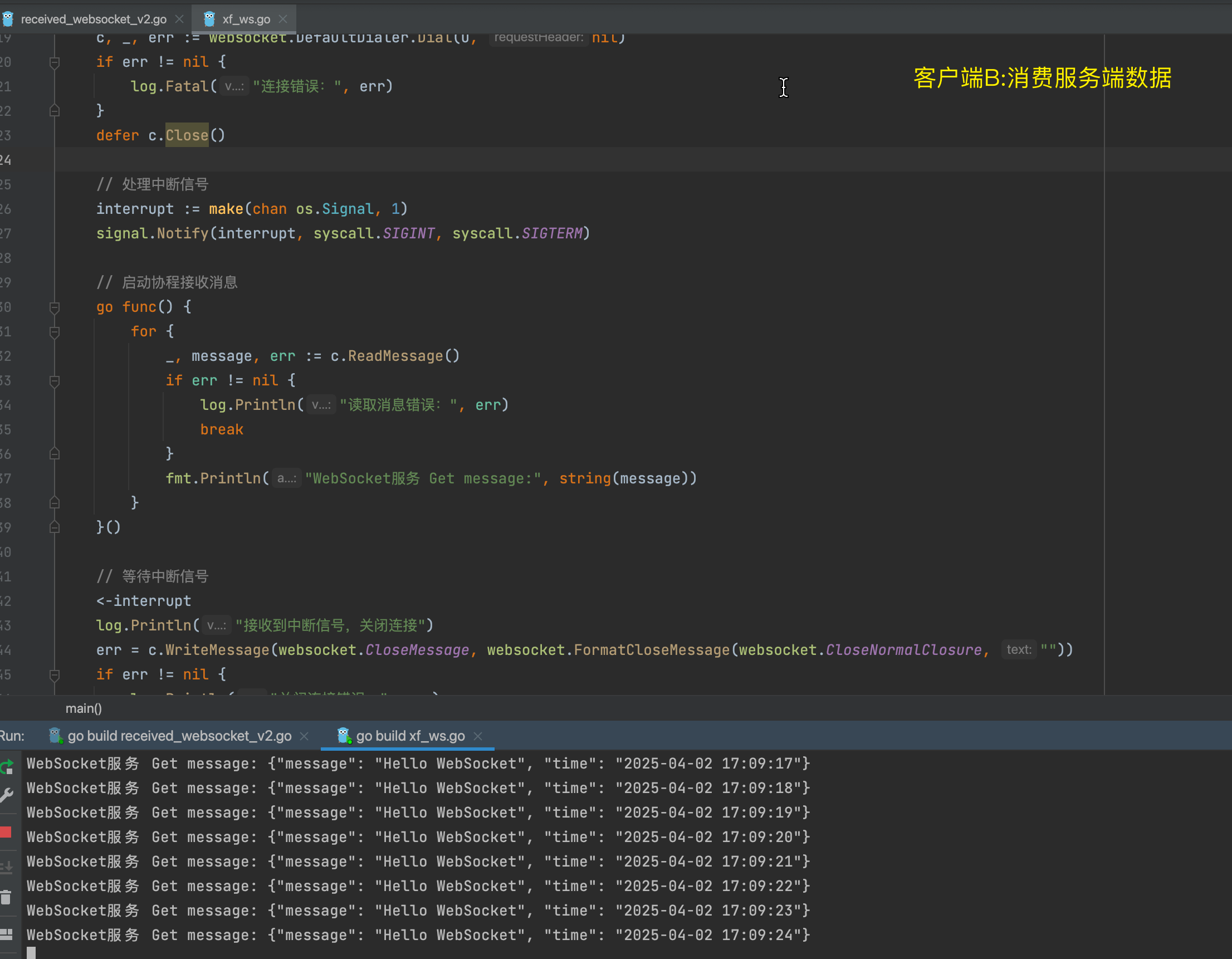Click the 'a...:' hint in fmt.Println
The height and width of the screenshot is (959, 1232).
pos(287,478)
